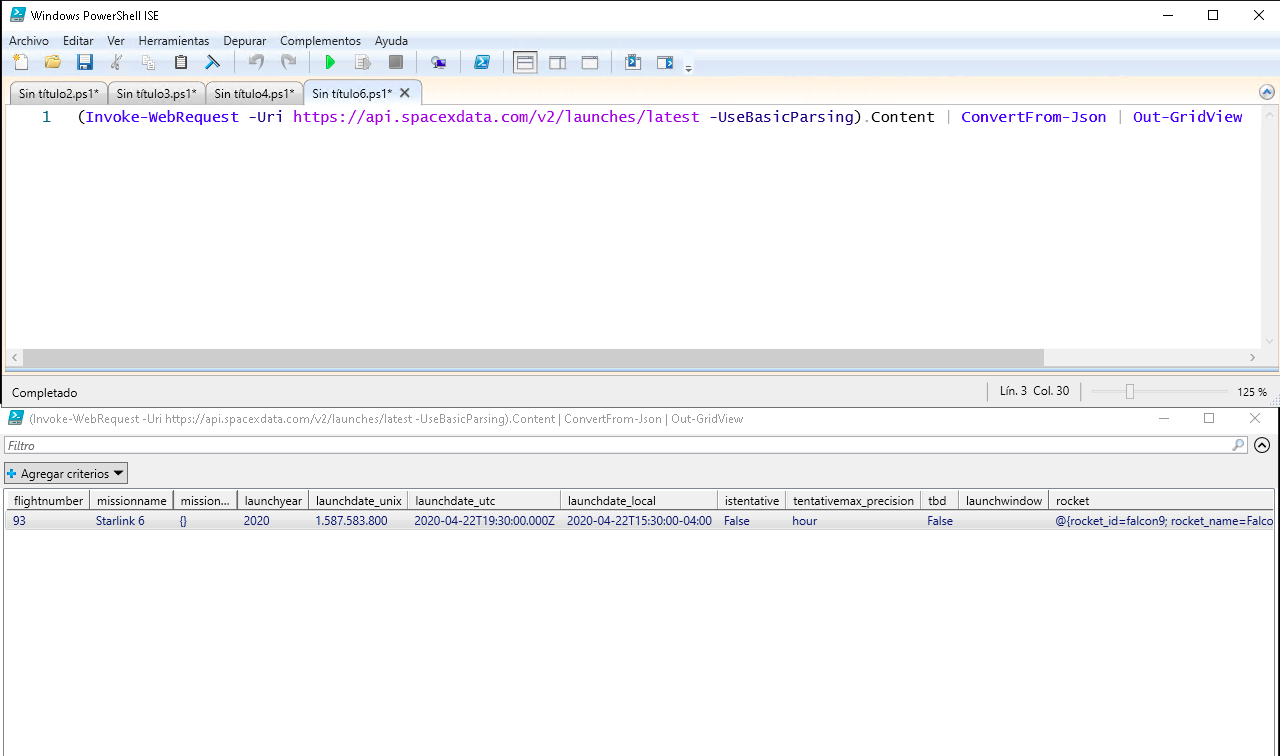
Task: Sort grid by the missionname column header
Action: 131,501
